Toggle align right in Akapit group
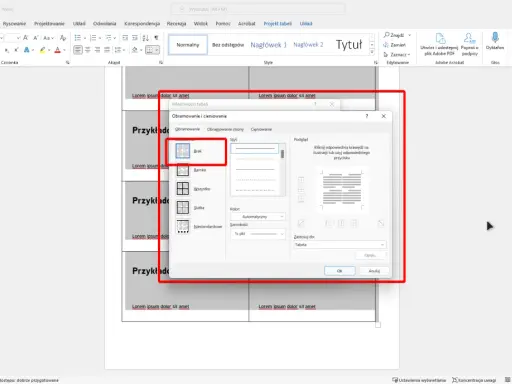The image size is (512, 384). [97, 50]
